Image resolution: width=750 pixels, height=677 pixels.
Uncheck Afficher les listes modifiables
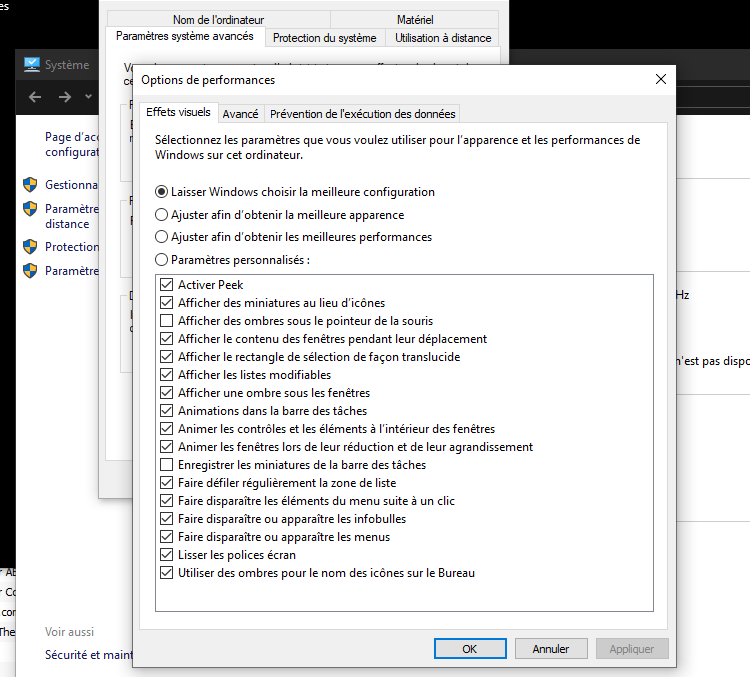click(166, 375)
